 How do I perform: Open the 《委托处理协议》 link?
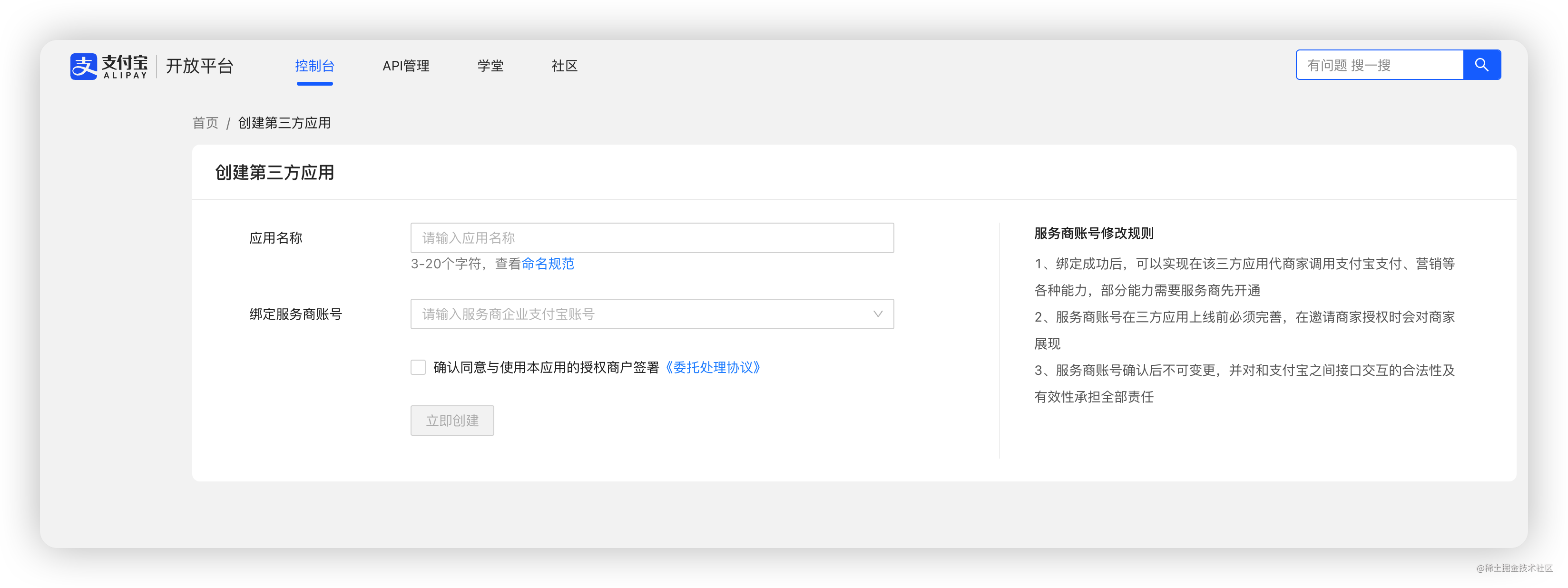point(713,367)
